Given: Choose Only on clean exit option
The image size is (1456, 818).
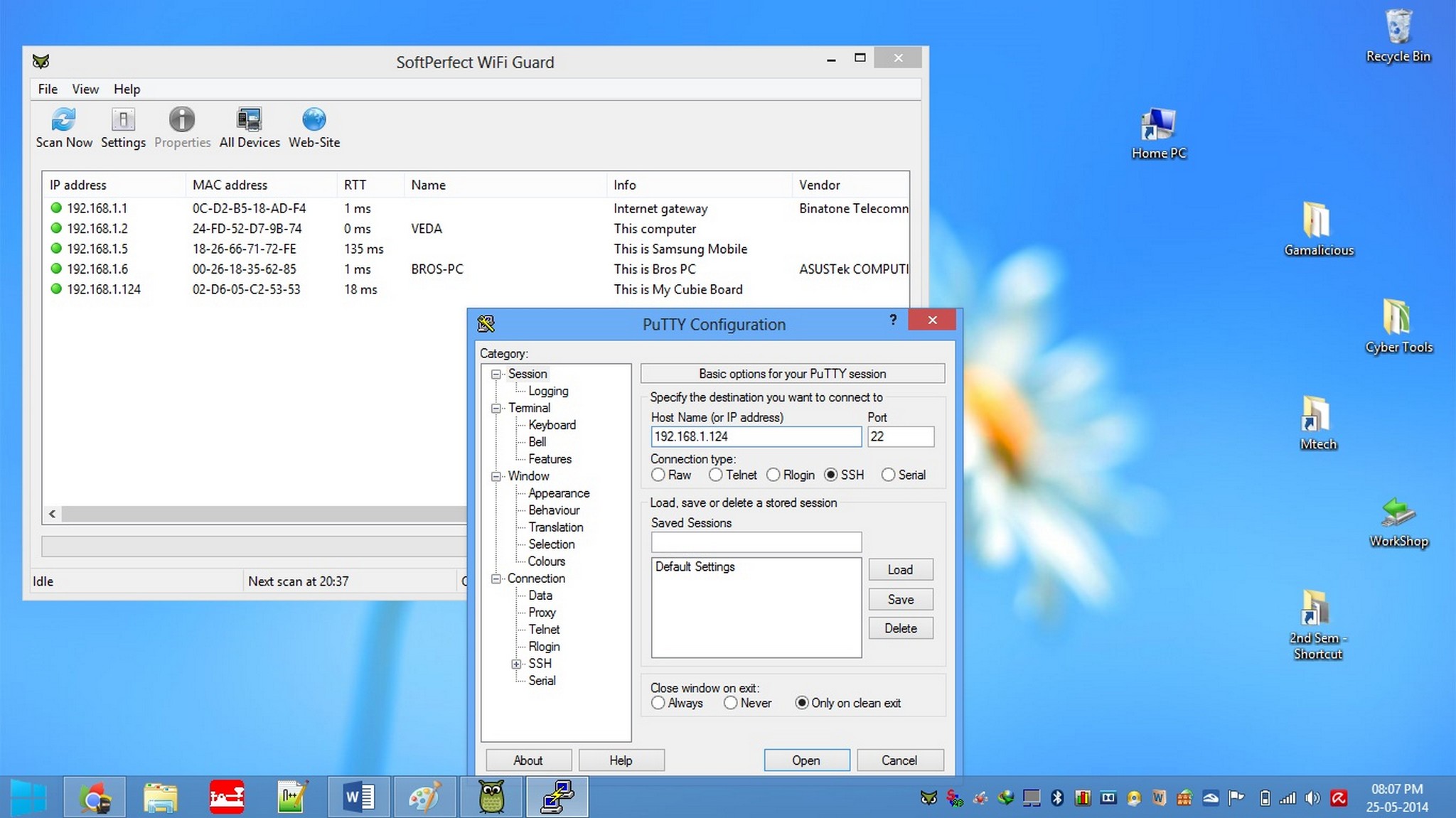Looking at the screenshot, I should tap(802, 703).
